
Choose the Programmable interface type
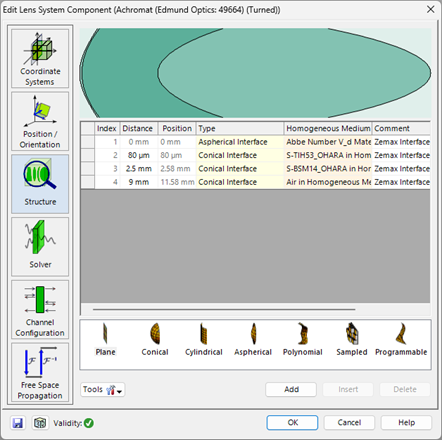pyautogui.click(x=401, y=339)
